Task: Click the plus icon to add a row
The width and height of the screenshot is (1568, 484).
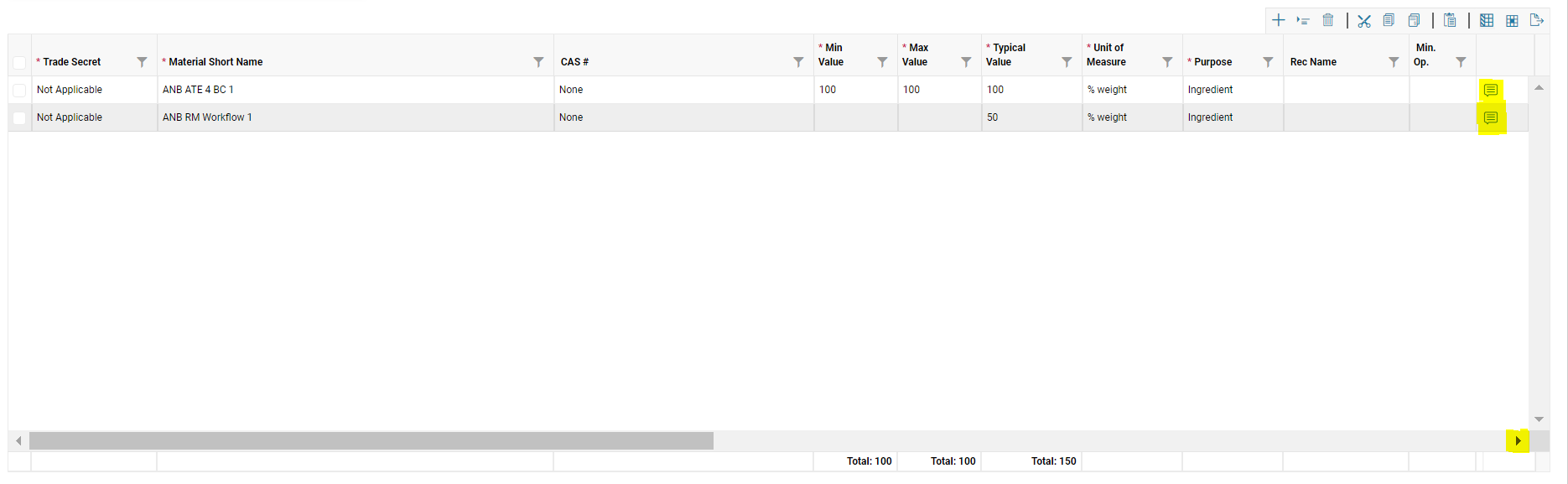Action: coord(1278,20)
